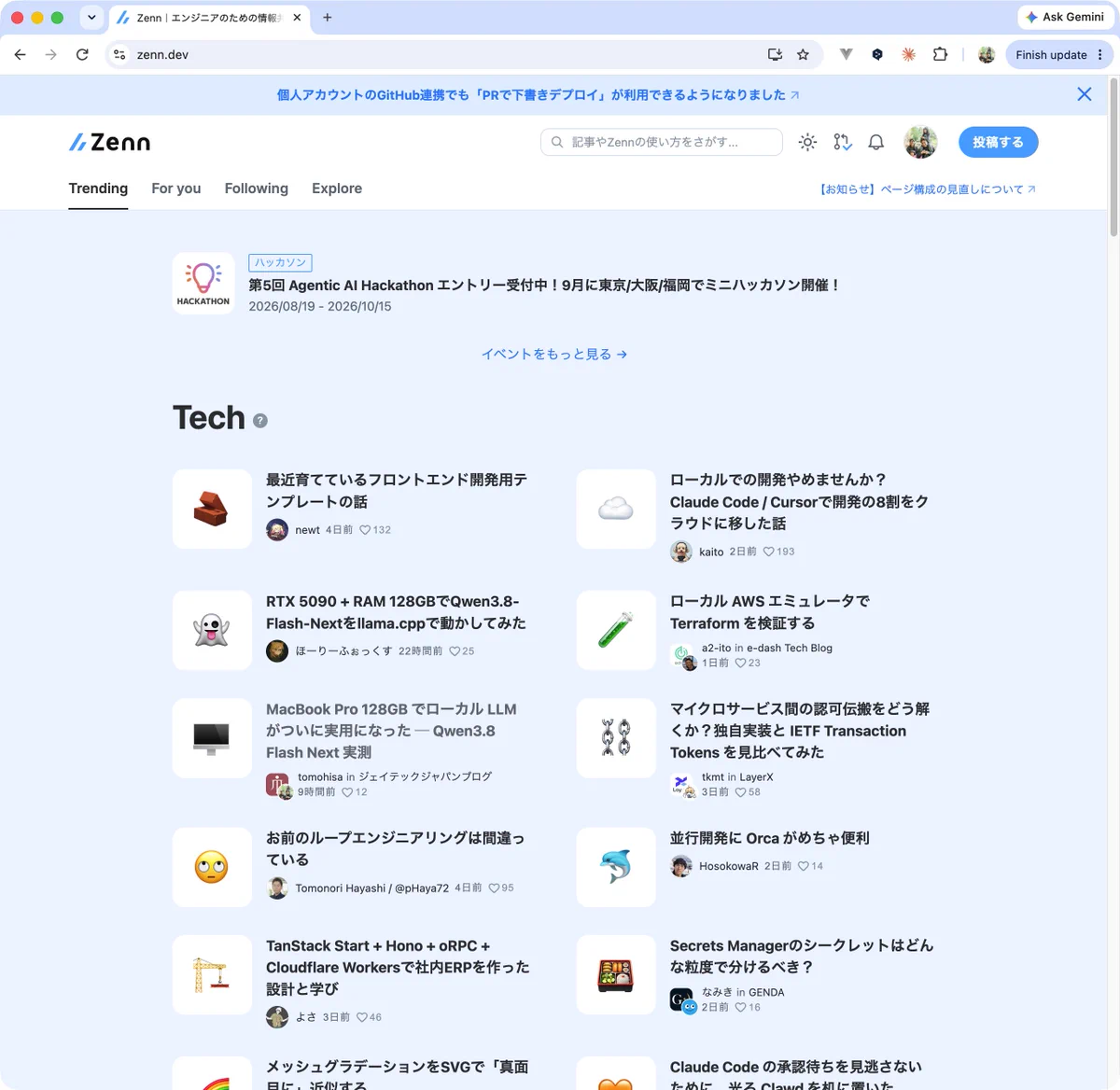Image resolution: width=1120 pixels, height=1090 pixels.
Task: Open the Zenn user avatar menu
Action: tap(921, 142)
